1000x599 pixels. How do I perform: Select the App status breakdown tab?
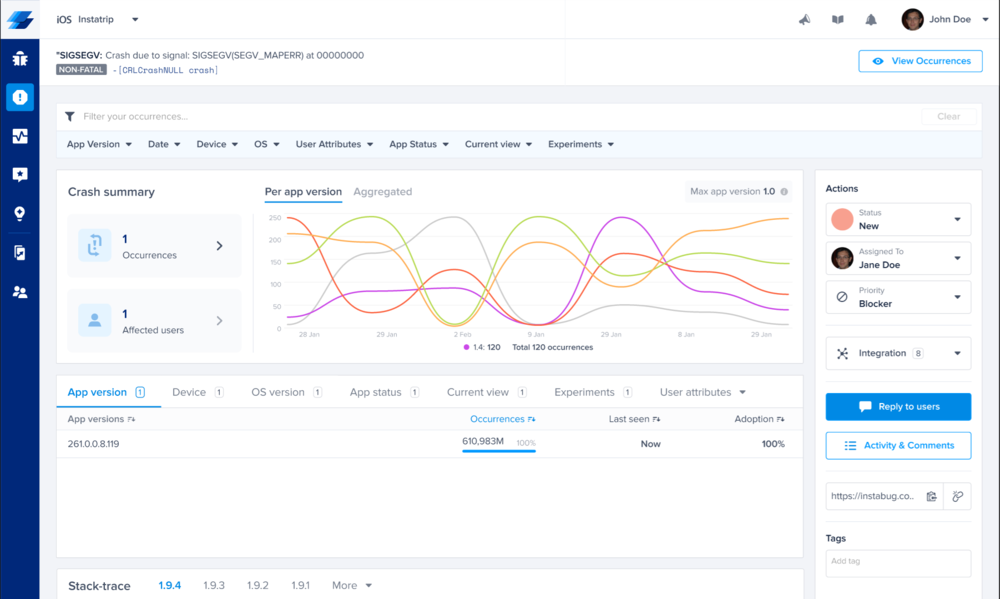(384, 392)
